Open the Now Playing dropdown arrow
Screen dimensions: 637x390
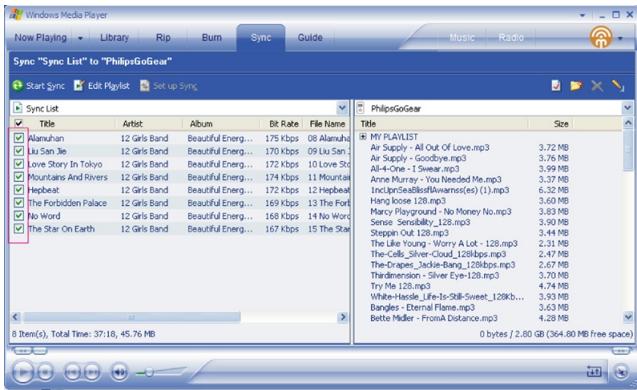(80, 38)
